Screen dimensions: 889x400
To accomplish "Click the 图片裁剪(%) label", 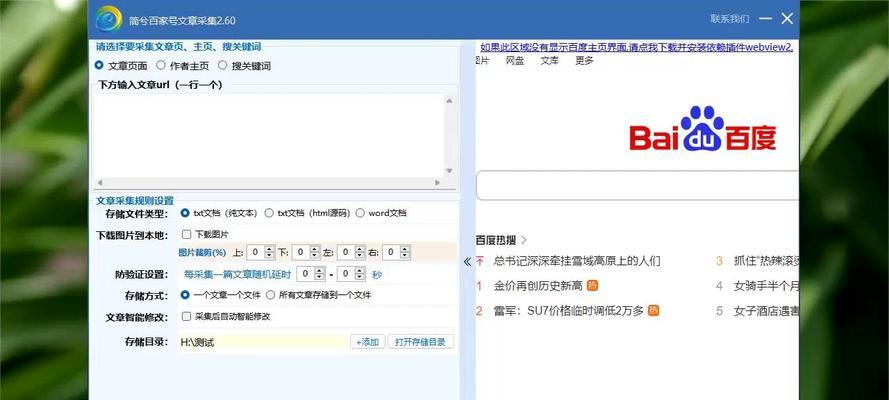I will (x=202, y=252).
